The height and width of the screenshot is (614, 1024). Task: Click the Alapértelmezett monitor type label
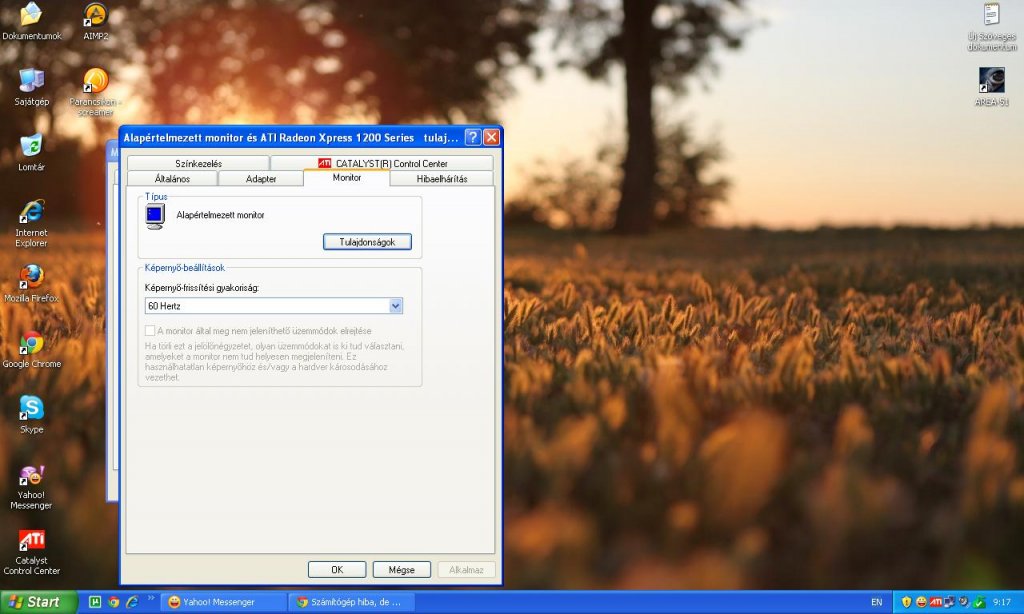coord(220,215)
